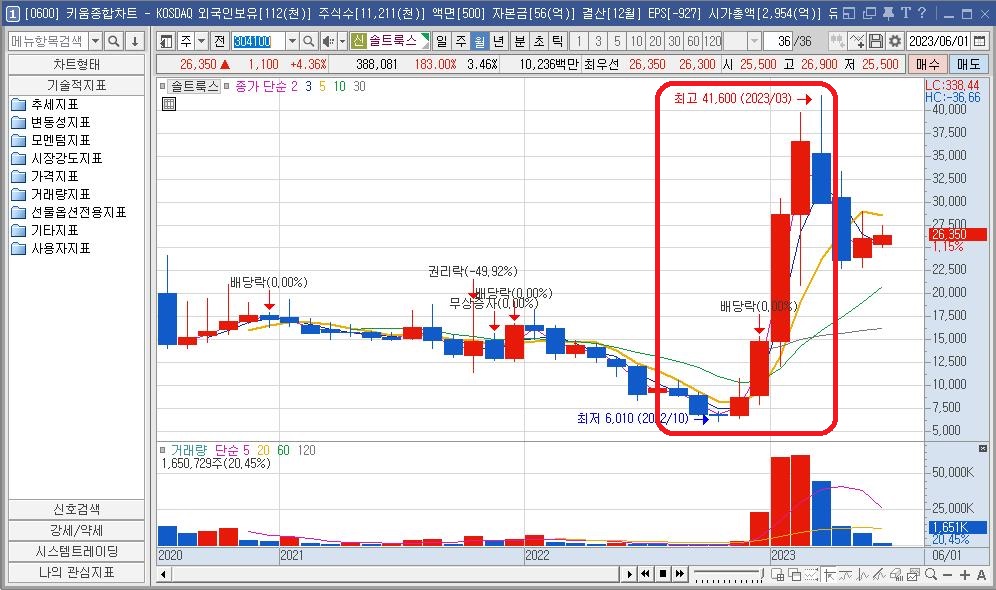Viewport: 996px width, 590px height.
Task: Click the crosshair cursor icon in bottom toolbar
Action: click(828, 575)
